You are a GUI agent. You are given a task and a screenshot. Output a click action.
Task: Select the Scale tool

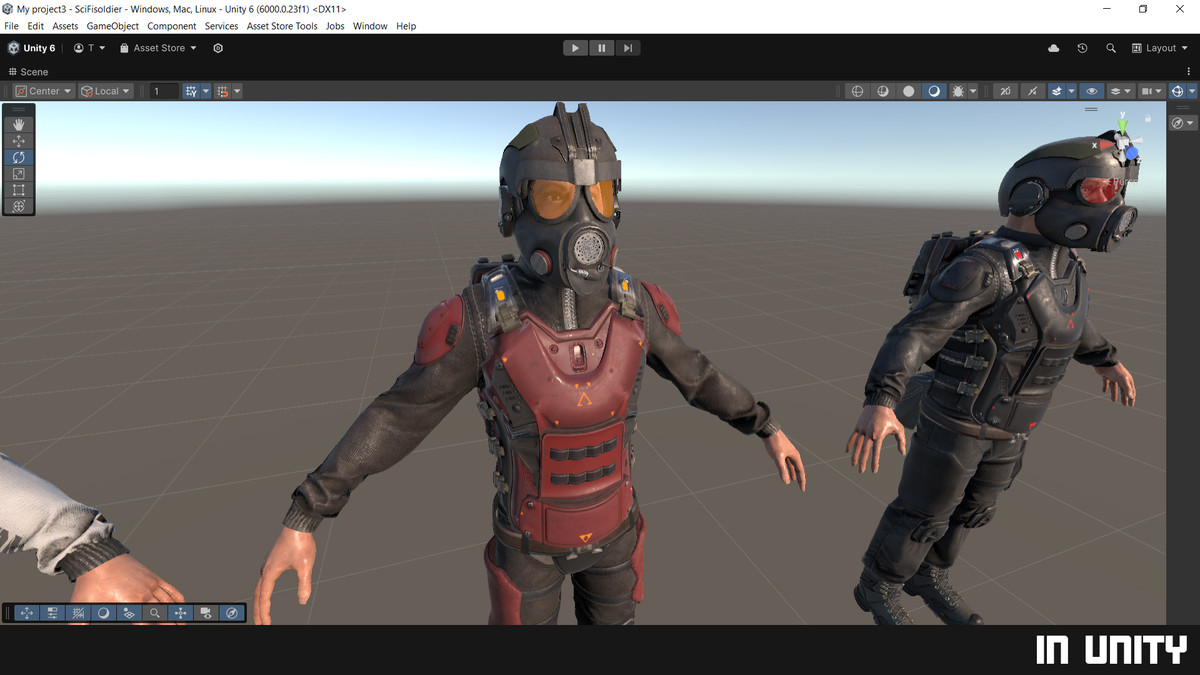(x=18, y=173)
